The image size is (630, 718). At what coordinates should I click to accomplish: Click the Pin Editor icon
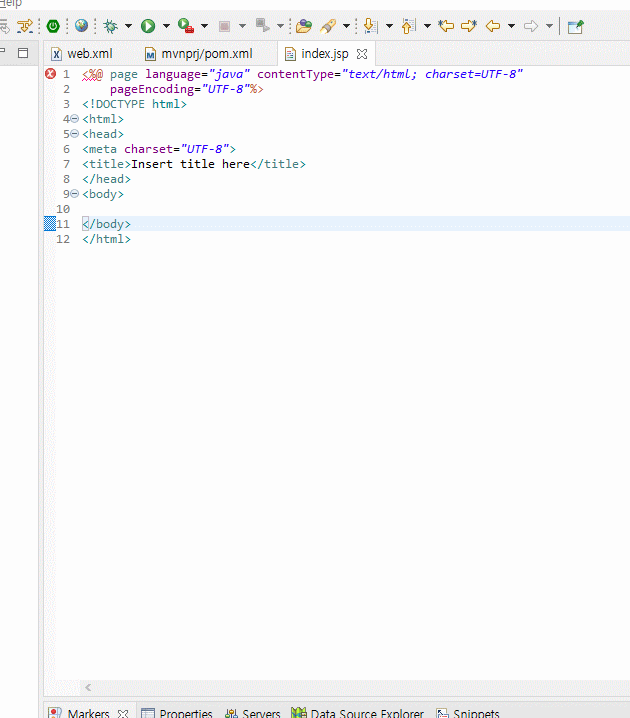(576, 27)
